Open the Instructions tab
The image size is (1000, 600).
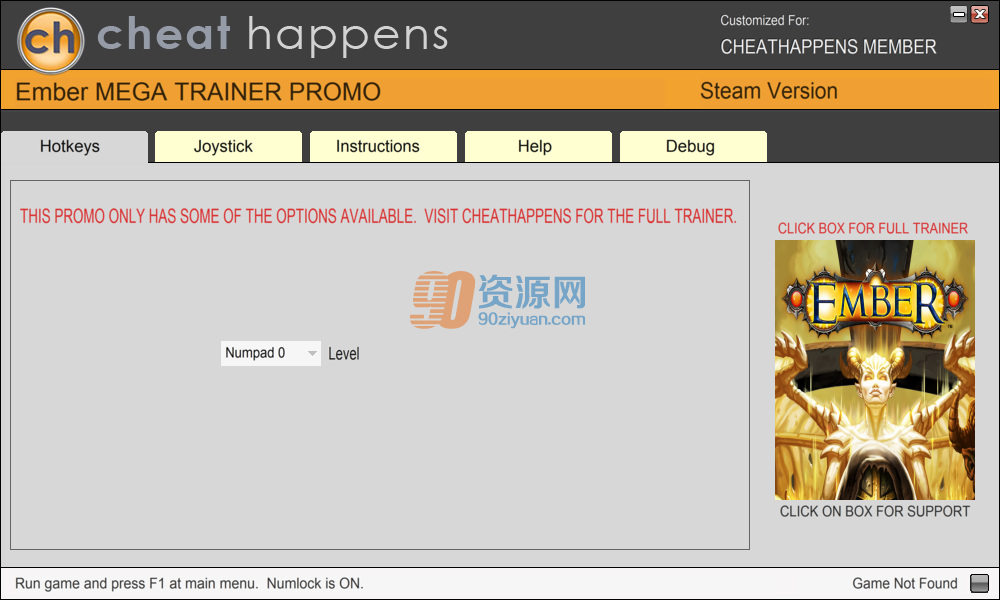[383, 147]
